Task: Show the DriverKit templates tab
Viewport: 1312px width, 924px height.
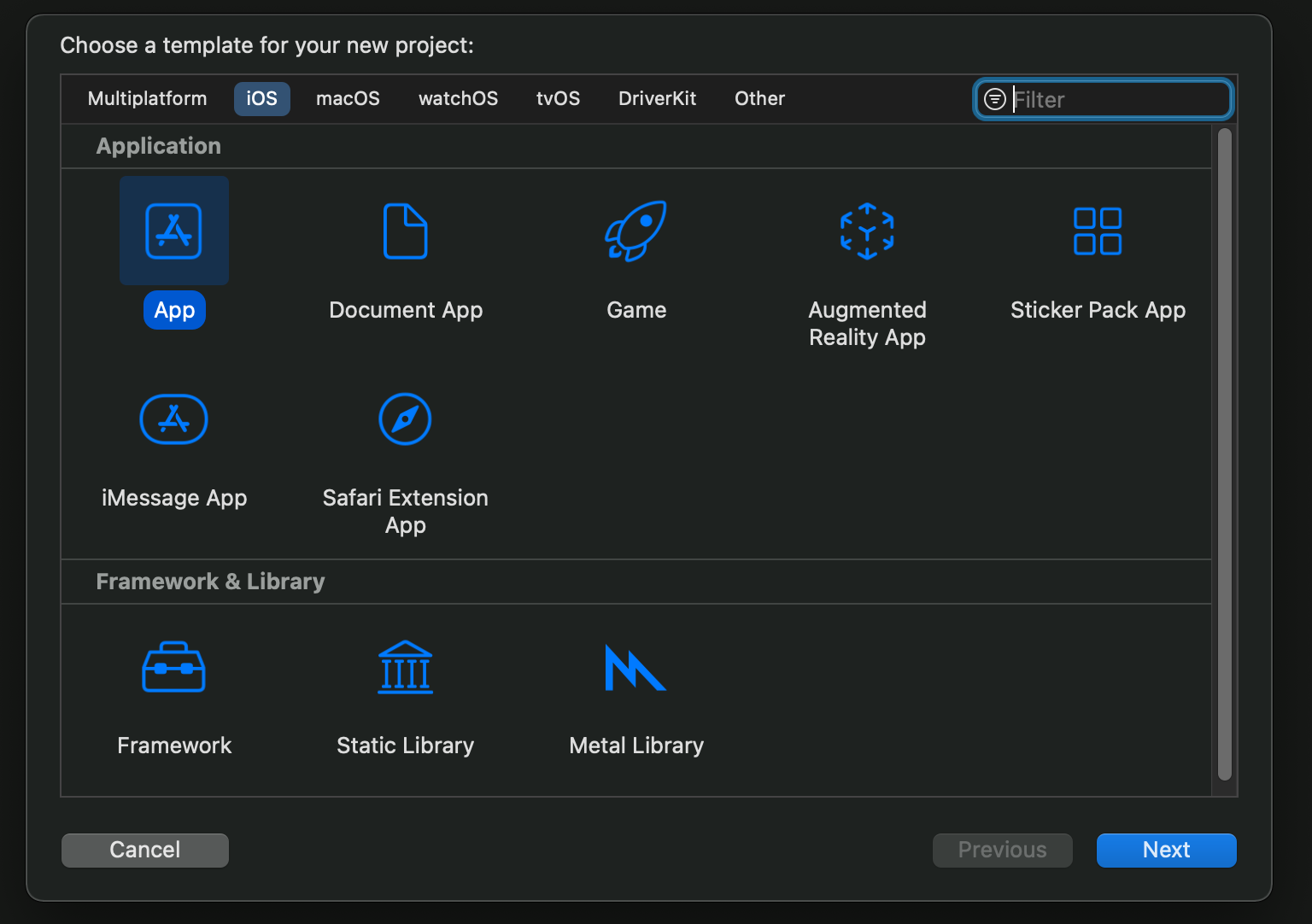Action: 658,98
